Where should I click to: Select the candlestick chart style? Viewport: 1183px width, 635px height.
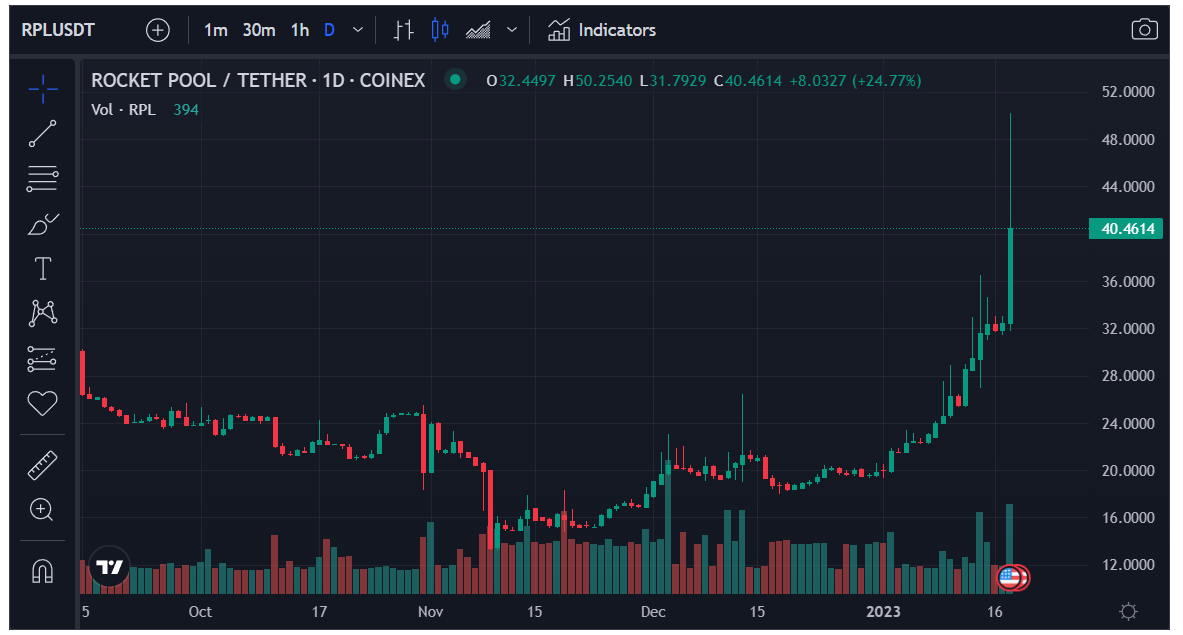click(440, 30)
